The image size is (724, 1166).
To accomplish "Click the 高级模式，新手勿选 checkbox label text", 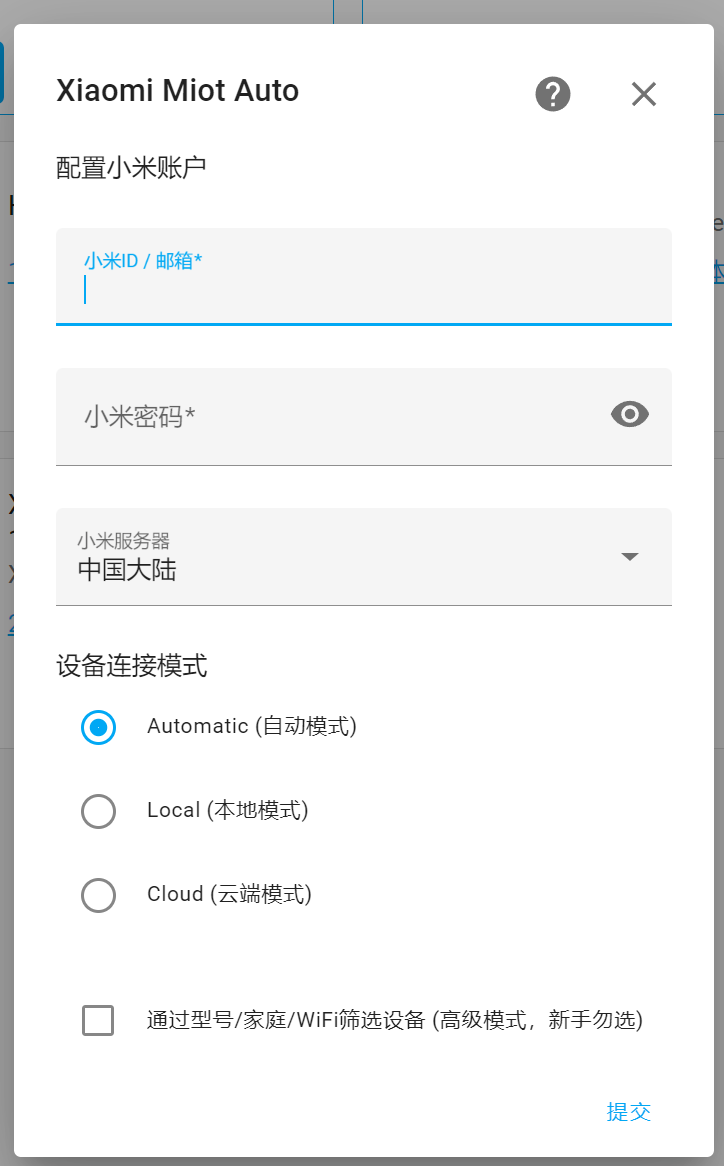I will pos(394,1020).
